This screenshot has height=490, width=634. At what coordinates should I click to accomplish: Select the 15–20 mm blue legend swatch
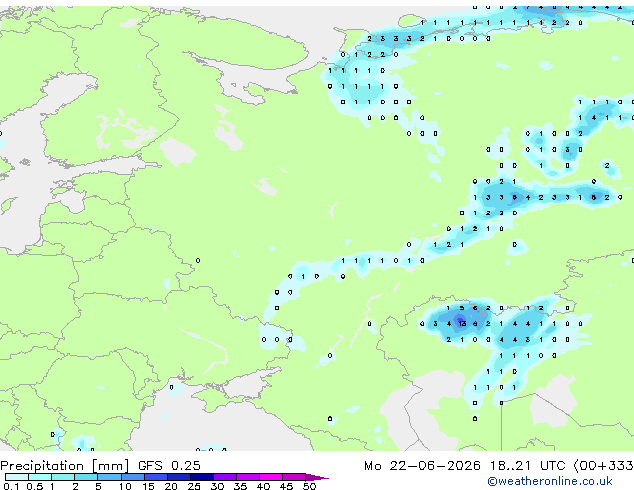click(156, 477)
